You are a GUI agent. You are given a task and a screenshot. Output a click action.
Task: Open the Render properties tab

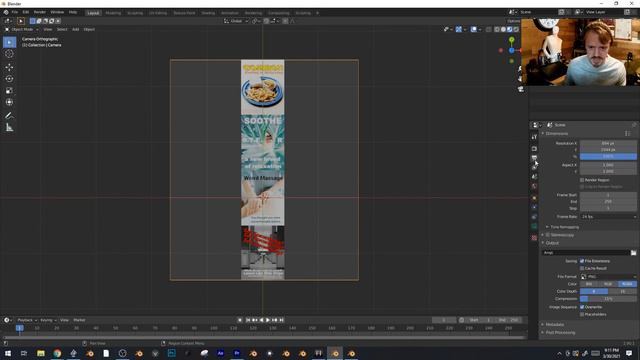coord(534,149)
